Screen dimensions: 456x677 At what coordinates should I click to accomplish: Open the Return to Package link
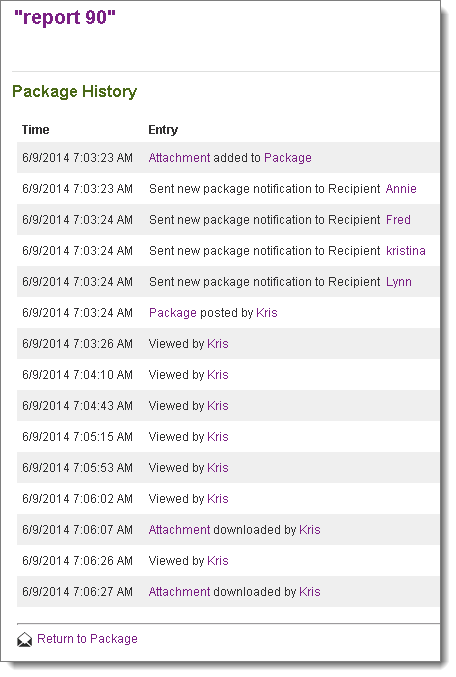(x=87, y=639)
